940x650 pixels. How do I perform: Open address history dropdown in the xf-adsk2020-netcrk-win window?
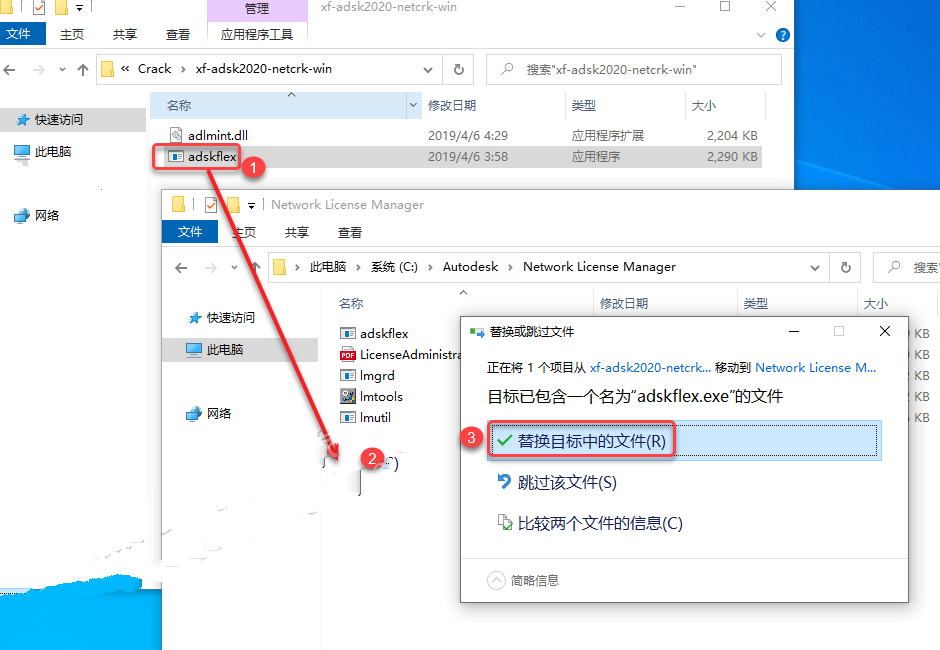(x=428, y=70)
